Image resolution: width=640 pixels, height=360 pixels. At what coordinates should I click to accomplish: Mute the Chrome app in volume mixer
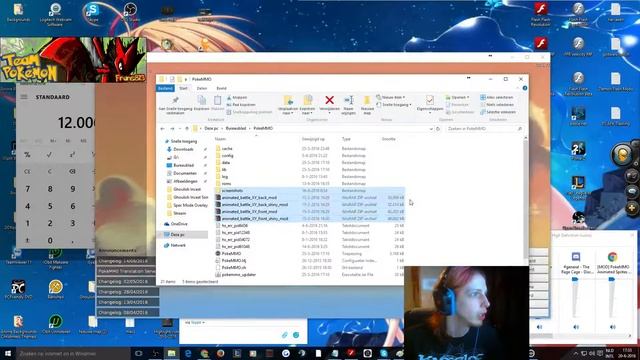click(x=612, y=327)
